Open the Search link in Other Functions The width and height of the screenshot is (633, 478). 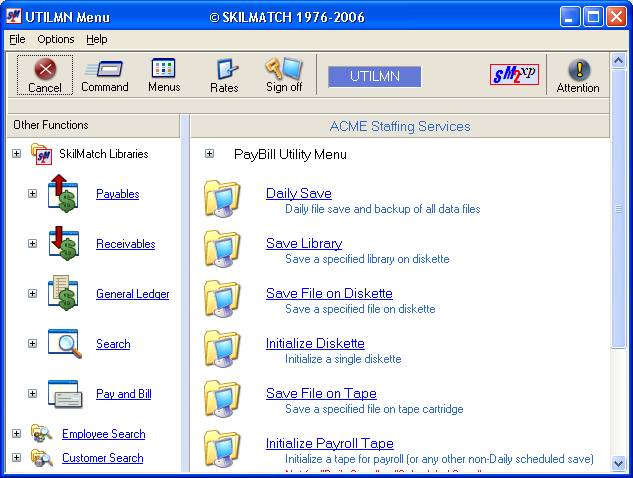[x=113, y=344]
